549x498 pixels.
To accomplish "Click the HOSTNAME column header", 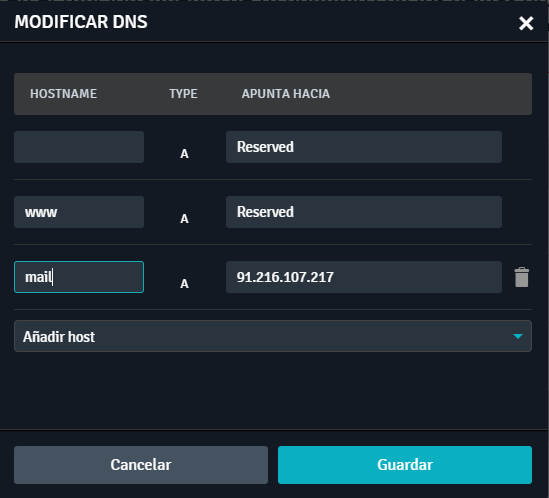I will coord(63,94).
